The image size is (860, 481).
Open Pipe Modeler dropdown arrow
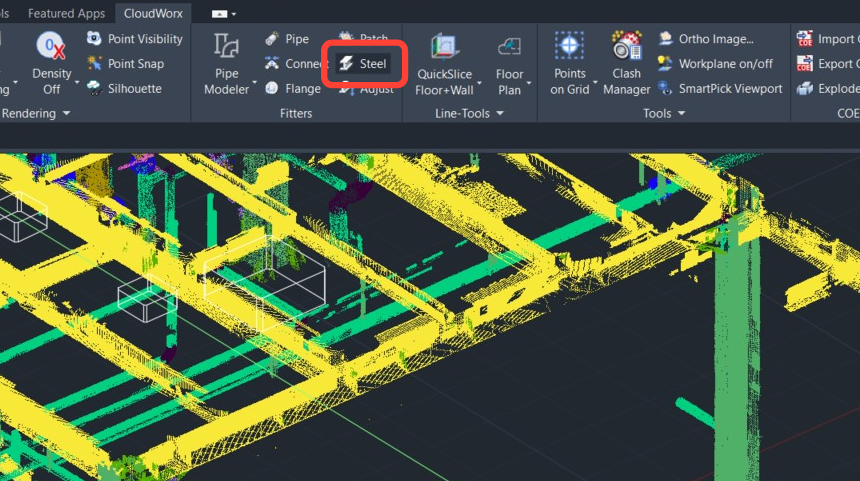coord(254,82)
